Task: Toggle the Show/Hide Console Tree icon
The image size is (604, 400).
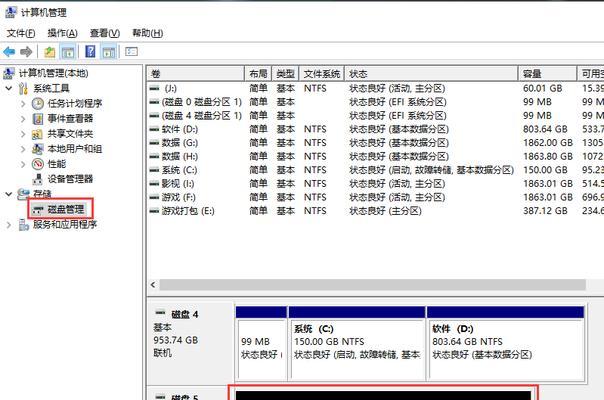Action: pyautogui.click(x=68, y=52)
